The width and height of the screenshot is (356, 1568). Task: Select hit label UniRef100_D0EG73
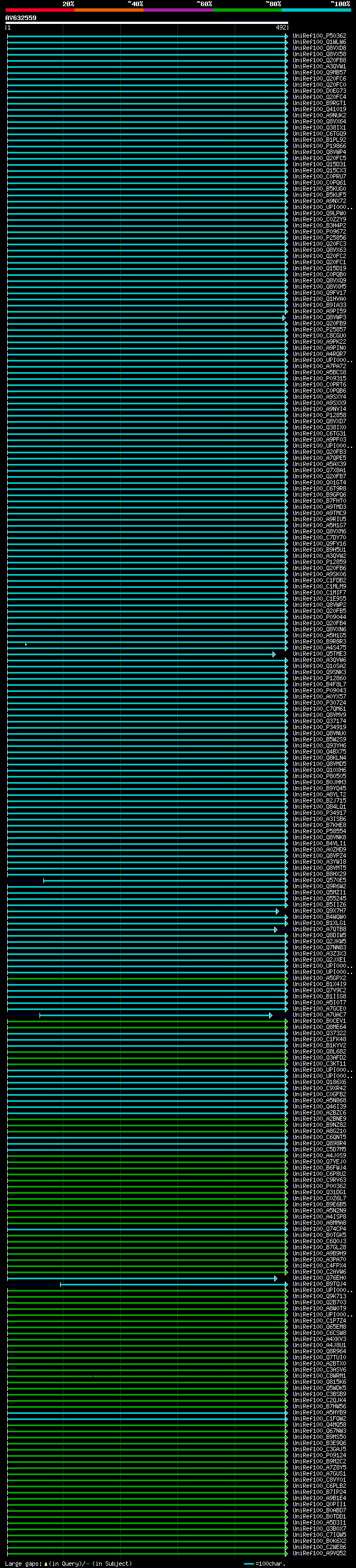tap(319, 91)
